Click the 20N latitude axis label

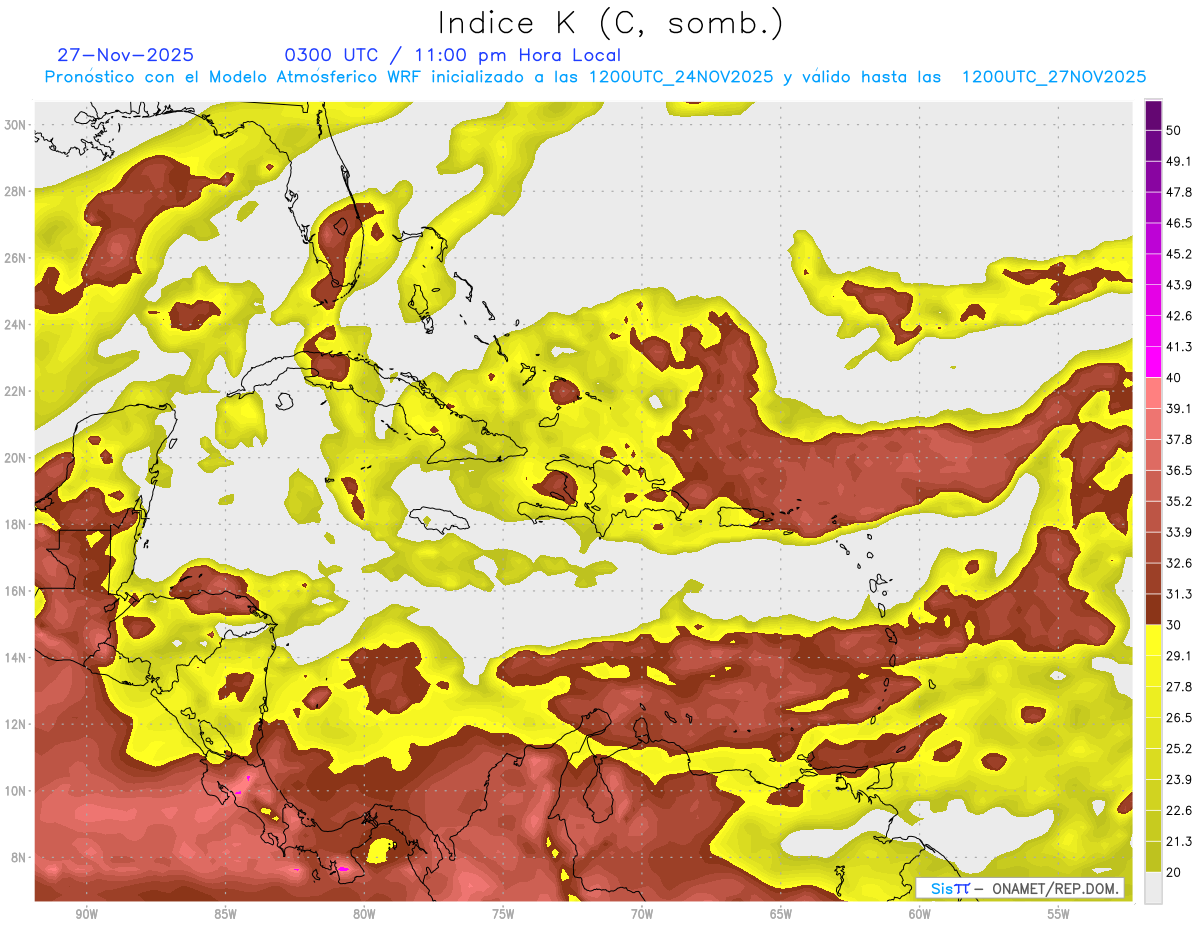coord(15,458)
